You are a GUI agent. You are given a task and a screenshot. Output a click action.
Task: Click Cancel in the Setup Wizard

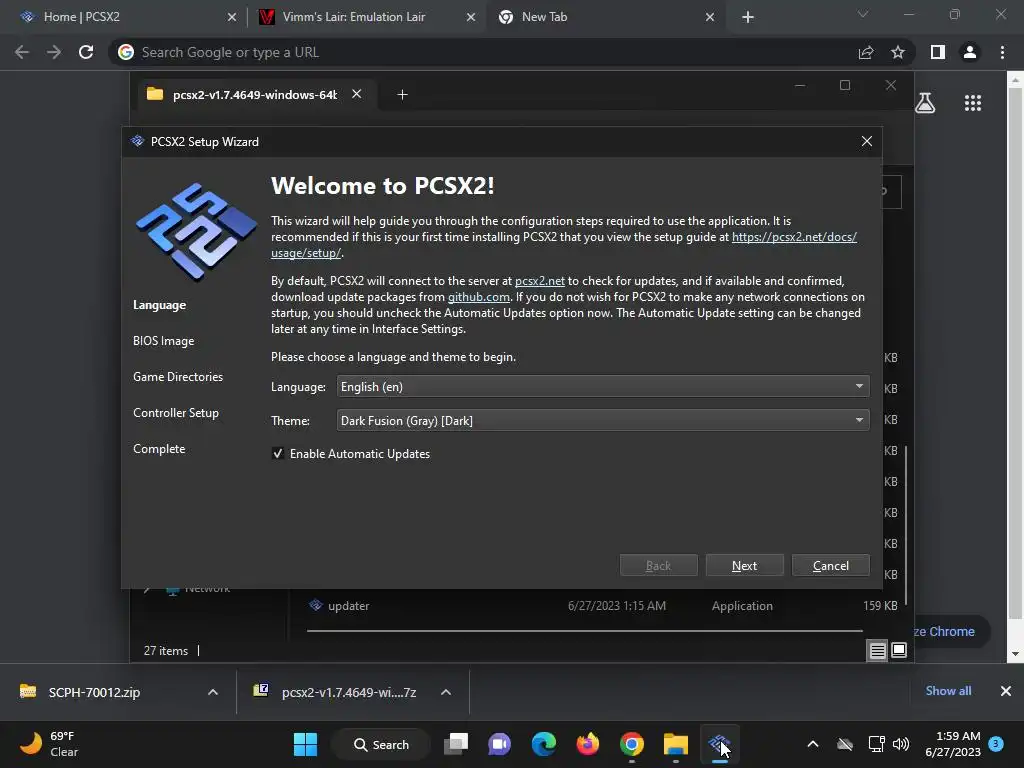830,566
